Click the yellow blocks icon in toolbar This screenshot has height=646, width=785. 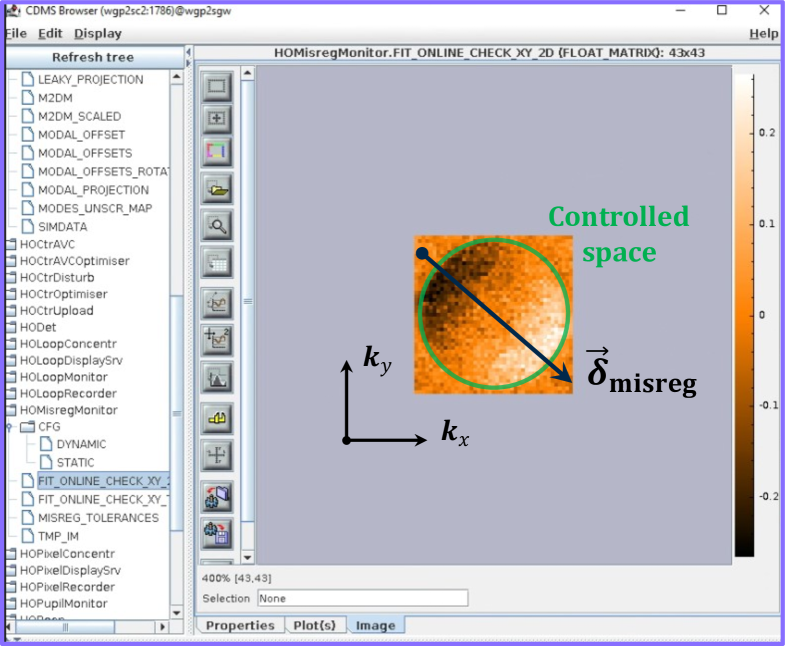pos(217,419)
